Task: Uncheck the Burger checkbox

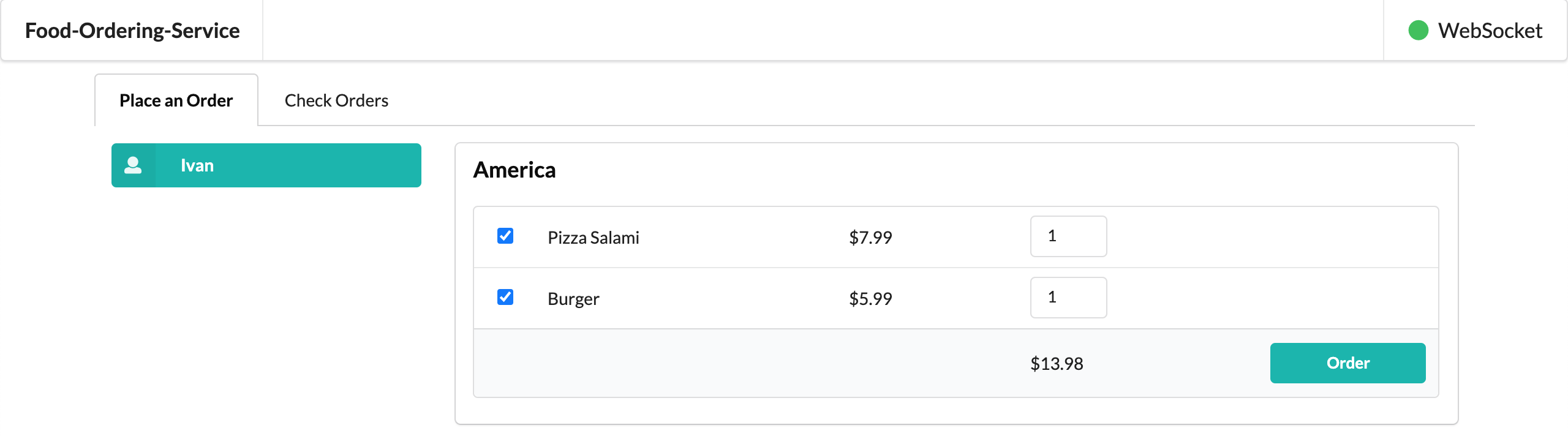Action: 505,297
